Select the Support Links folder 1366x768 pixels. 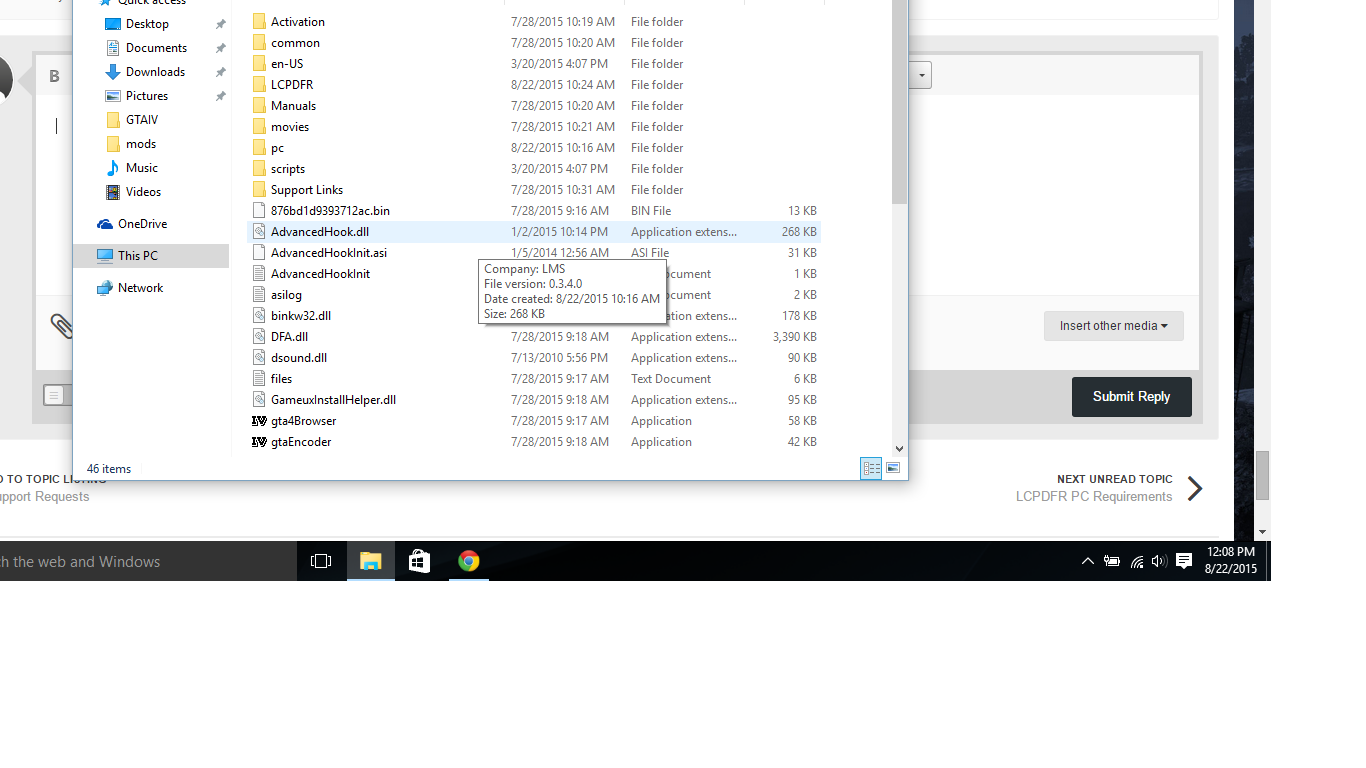[307, 190]
